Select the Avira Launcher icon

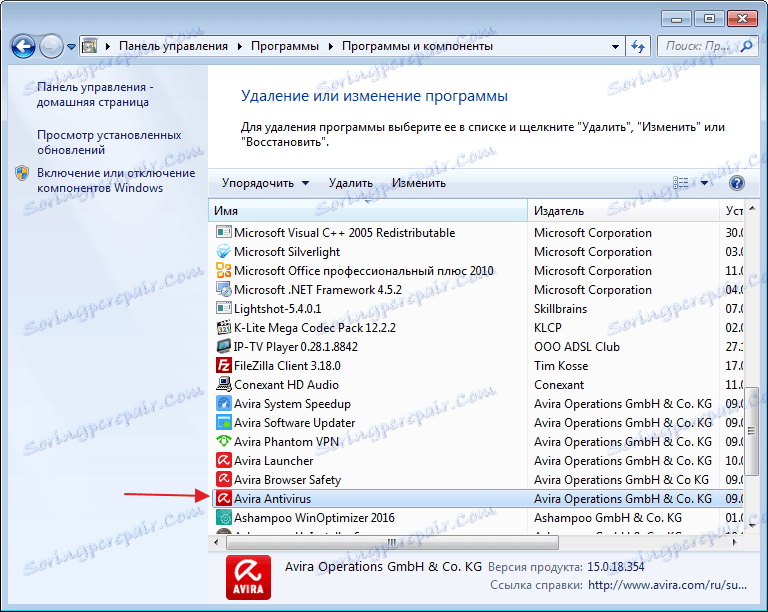pyautogui.click(x=223, y=460)
